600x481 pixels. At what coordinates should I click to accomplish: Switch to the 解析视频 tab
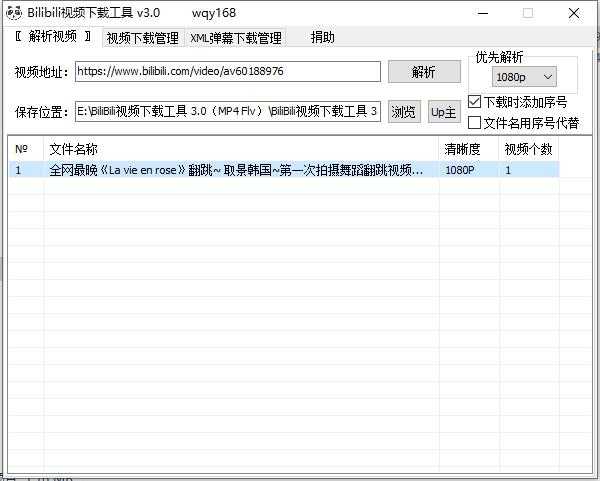[x=54, y=37]
